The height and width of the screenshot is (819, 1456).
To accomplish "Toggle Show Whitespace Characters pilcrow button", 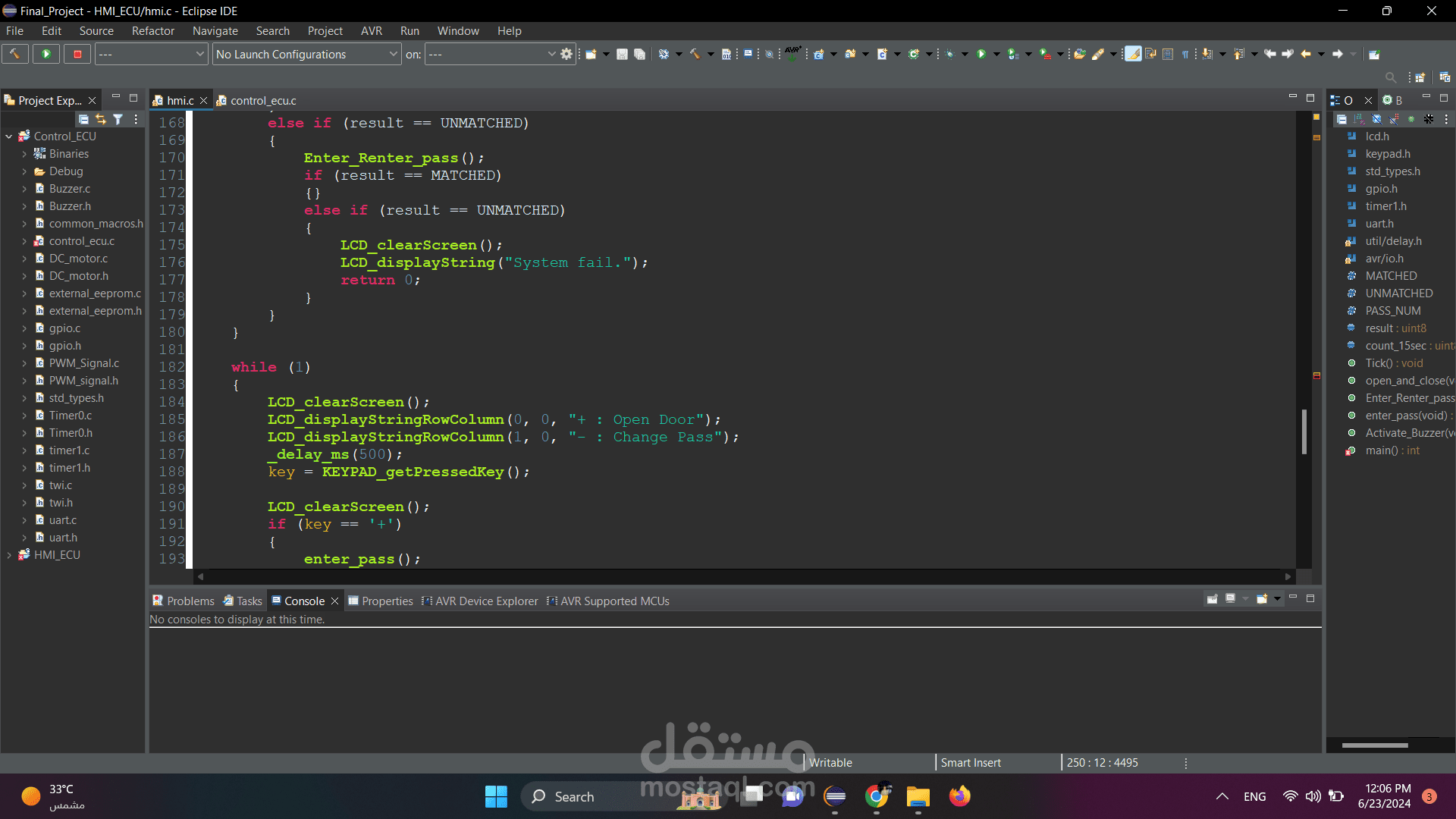I will (1185, 54).
